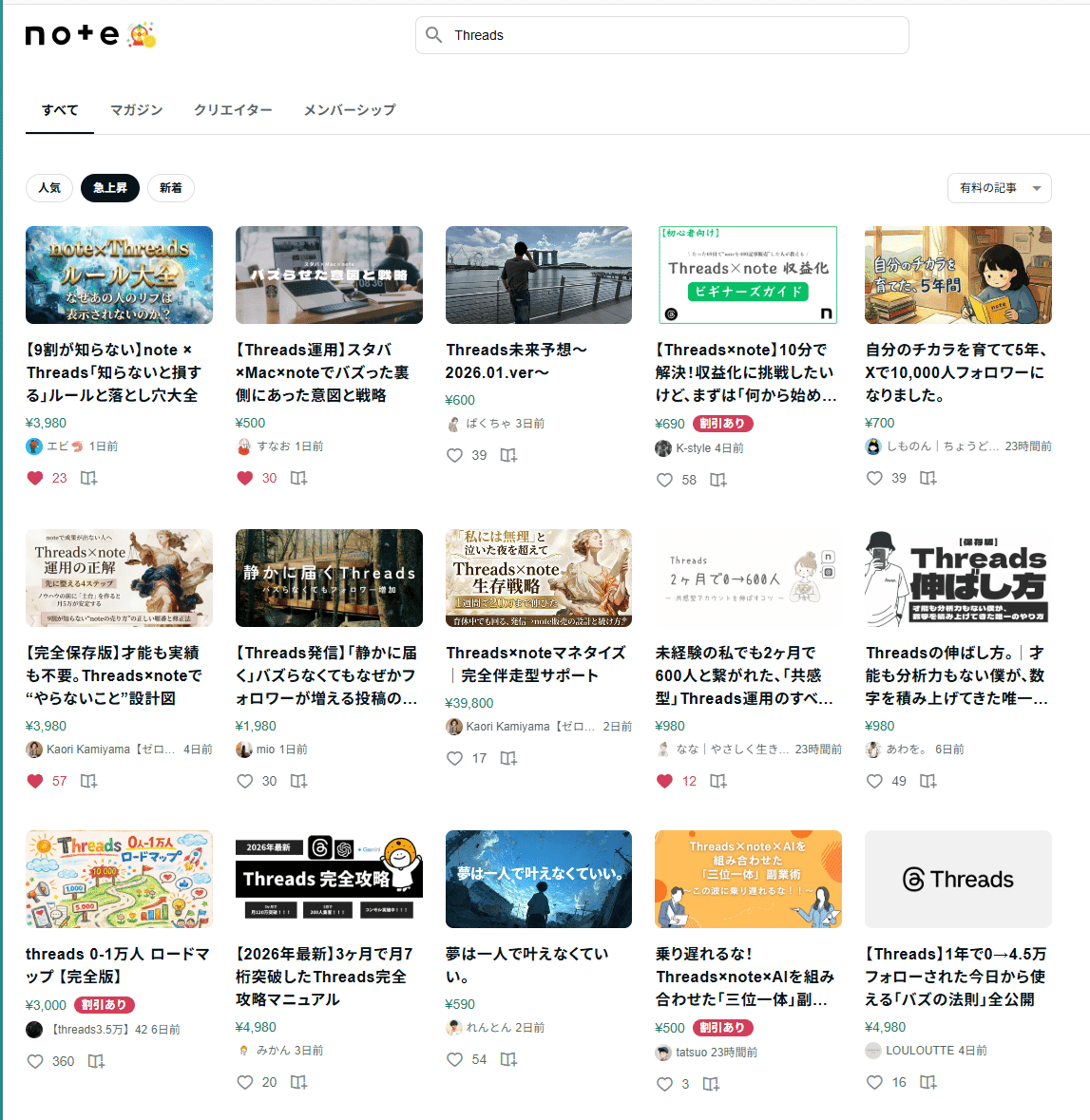Like the Threads×noteマネタイズ article
Screen dimensions: 1090x1120
pyautogui.click(x=454, y=758)
